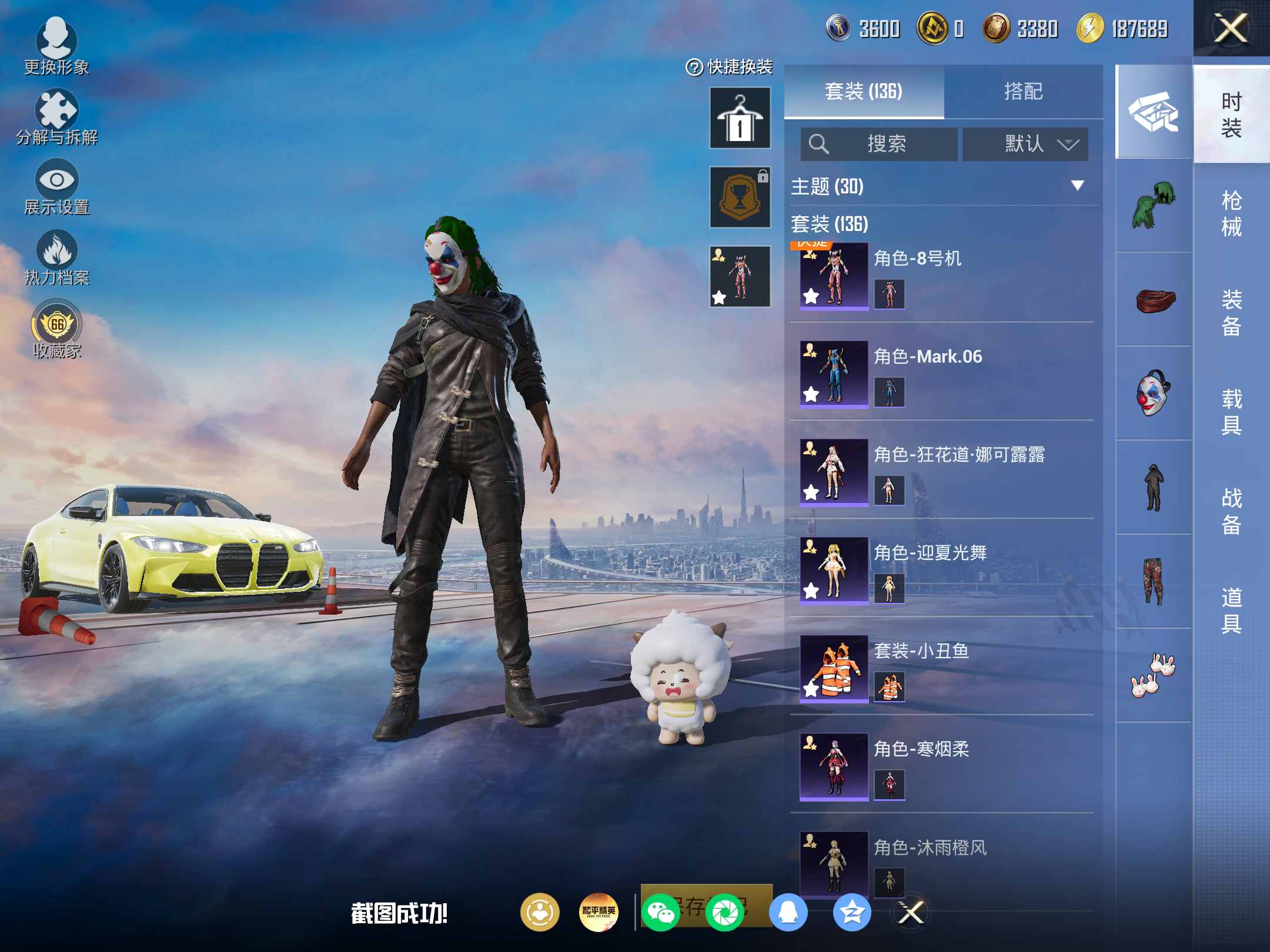Screen dimensions: 1270x952
Task: Select the green hair headwear slot
Action: pyautogui.click(x=1153, y=206)
